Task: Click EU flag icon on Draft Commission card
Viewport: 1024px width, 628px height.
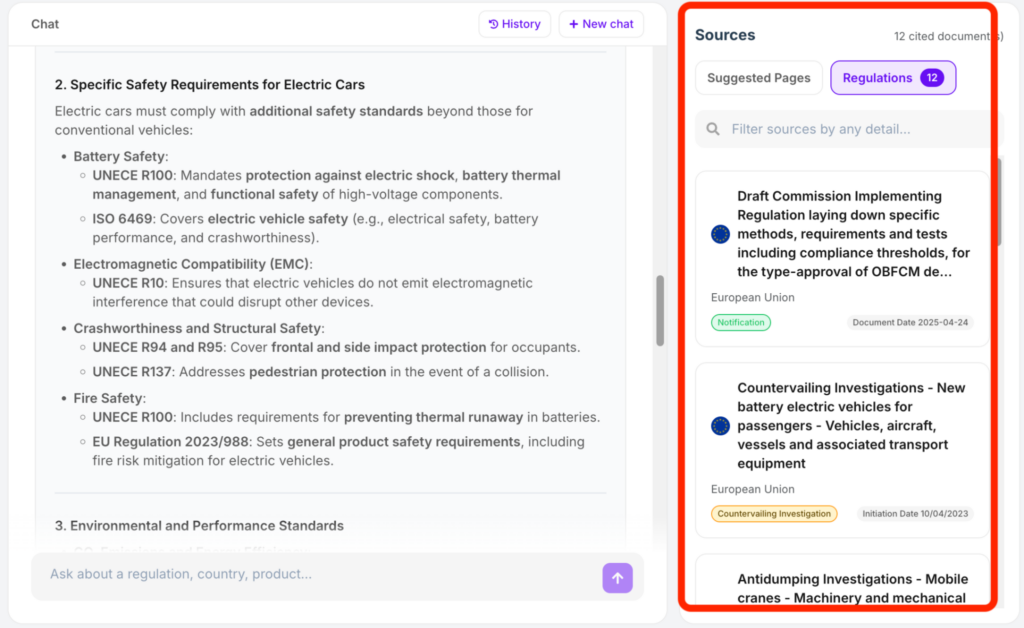Action: click(720, 234)
